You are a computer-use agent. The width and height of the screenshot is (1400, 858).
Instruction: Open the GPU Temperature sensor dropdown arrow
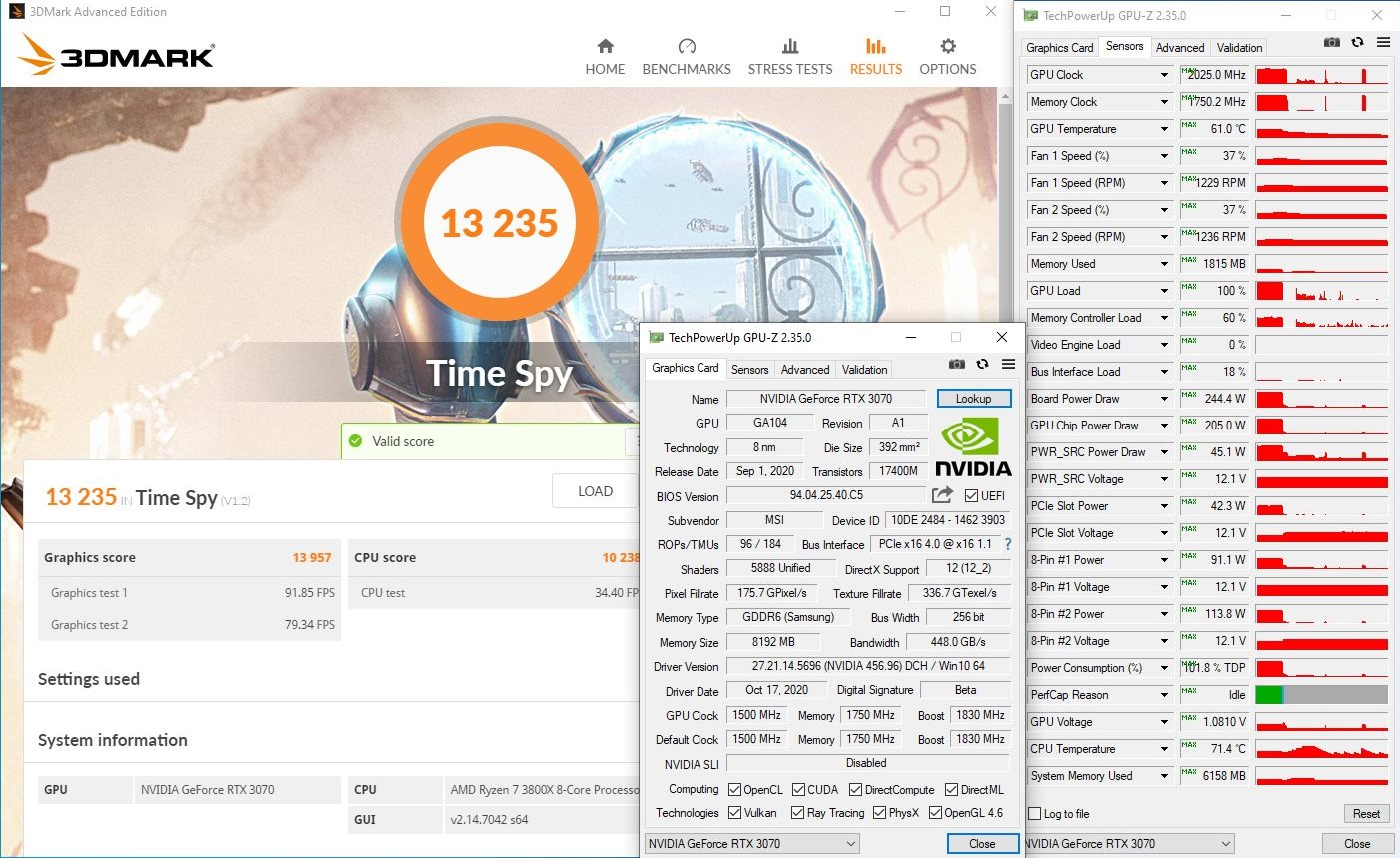(x=1164, y=129)
